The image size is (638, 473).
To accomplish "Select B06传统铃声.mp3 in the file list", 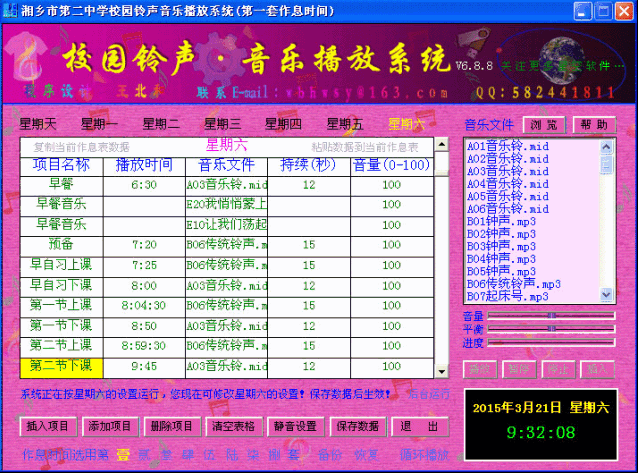I will click(x=514, y=284).
